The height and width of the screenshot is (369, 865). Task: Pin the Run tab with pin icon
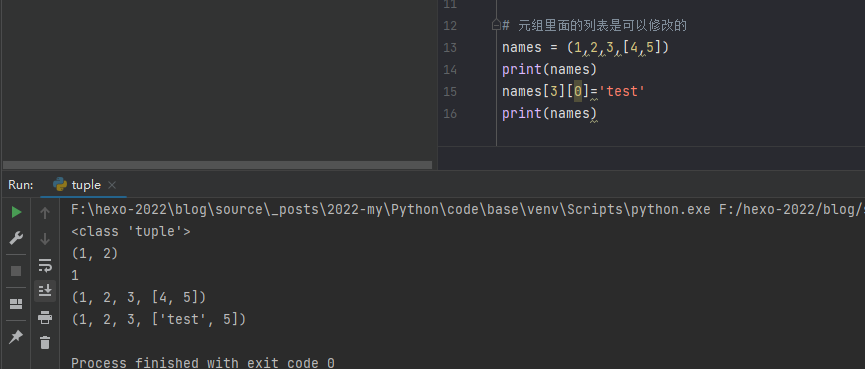(16, 337)
